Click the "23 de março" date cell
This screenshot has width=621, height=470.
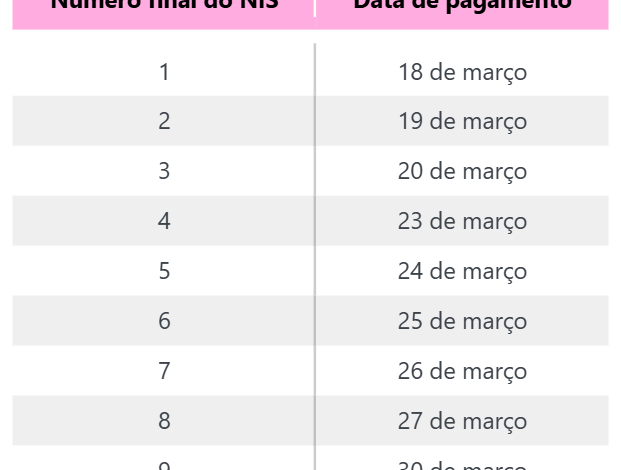[462, 221]
